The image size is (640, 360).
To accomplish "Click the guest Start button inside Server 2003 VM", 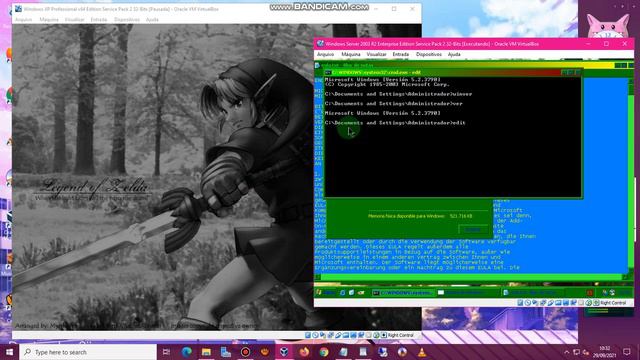I will (x=325, y=293).
